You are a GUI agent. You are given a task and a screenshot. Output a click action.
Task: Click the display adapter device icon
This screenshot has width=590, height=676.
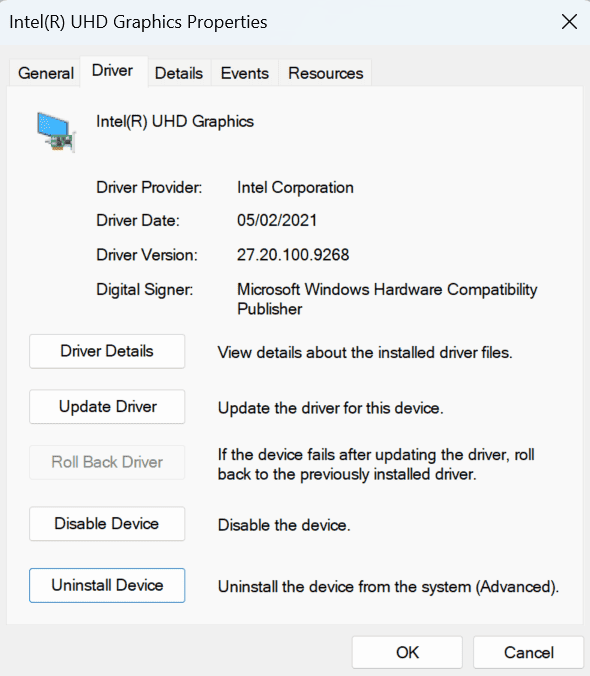point(56,132)
